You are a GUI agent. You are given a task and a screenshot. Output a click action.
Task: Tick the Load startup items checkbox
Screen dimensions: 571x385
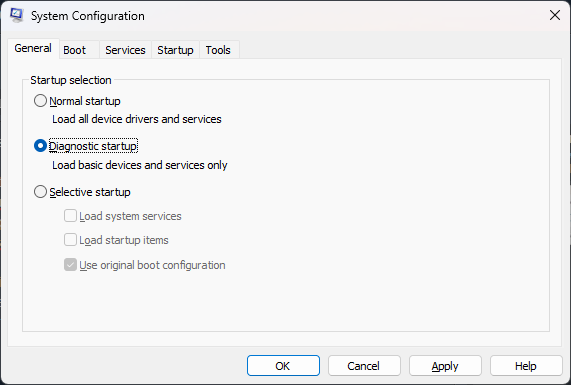tap(70, 240)
